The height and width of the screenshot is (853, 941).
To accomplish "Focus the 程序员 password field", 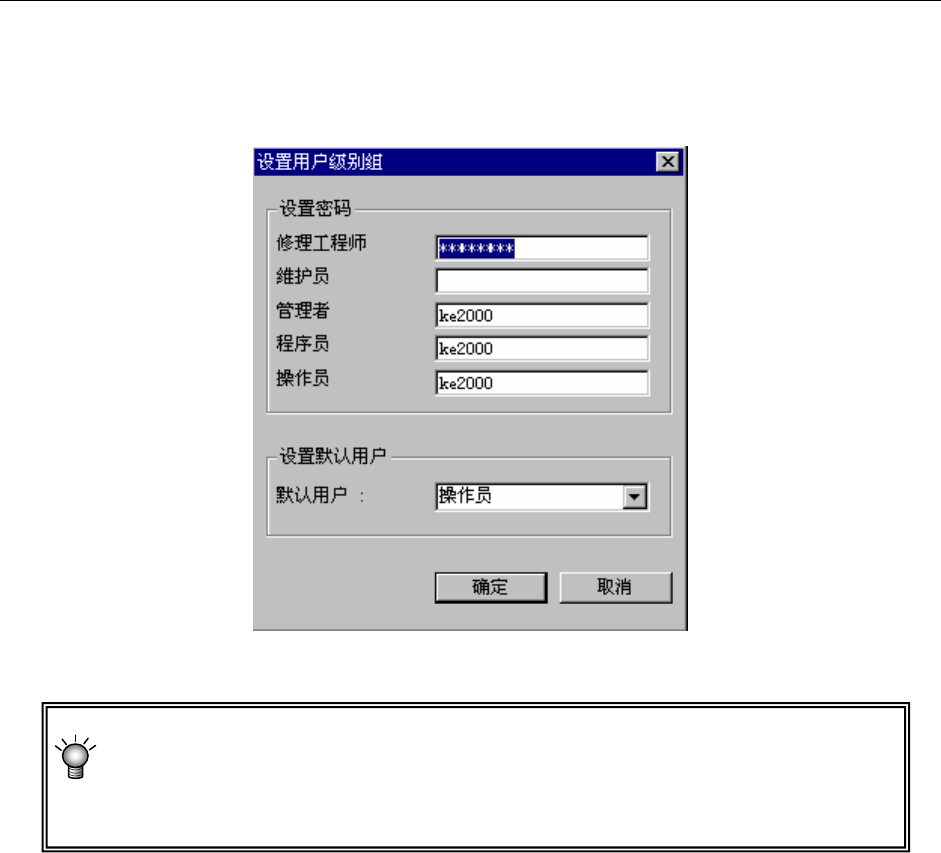I will 542,349.
